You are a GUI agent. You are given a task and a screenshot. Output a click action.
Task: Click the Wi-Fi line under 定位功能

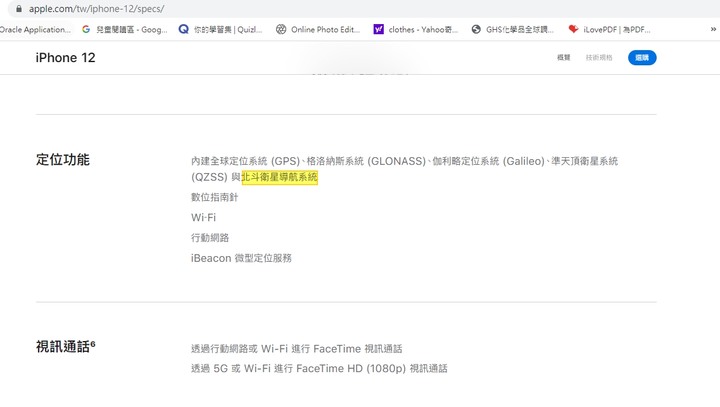click(x=203, y=218)
